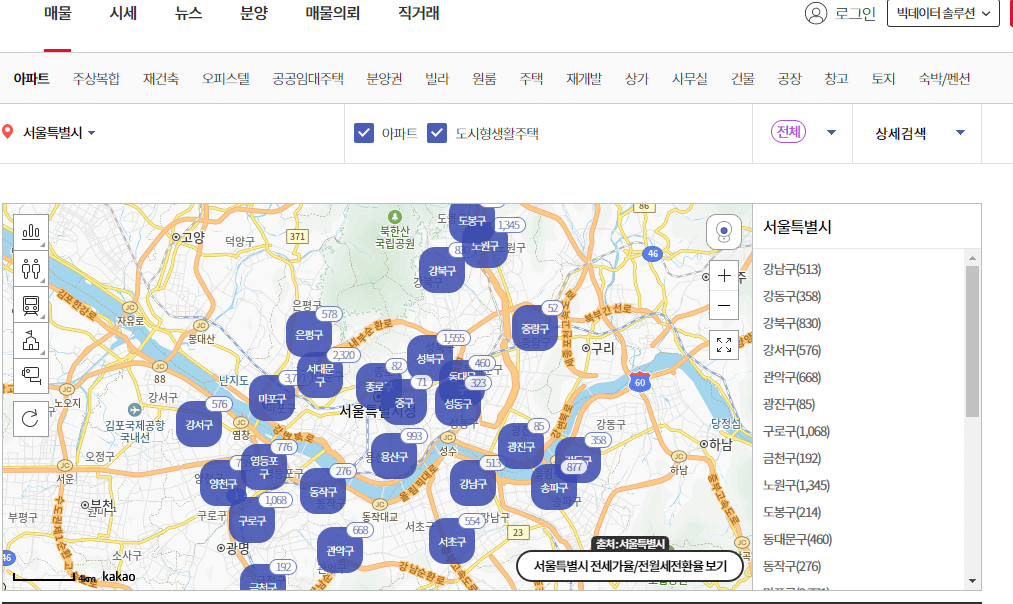Open the 빅데이터솔루션 dropdown

point(943,13)
